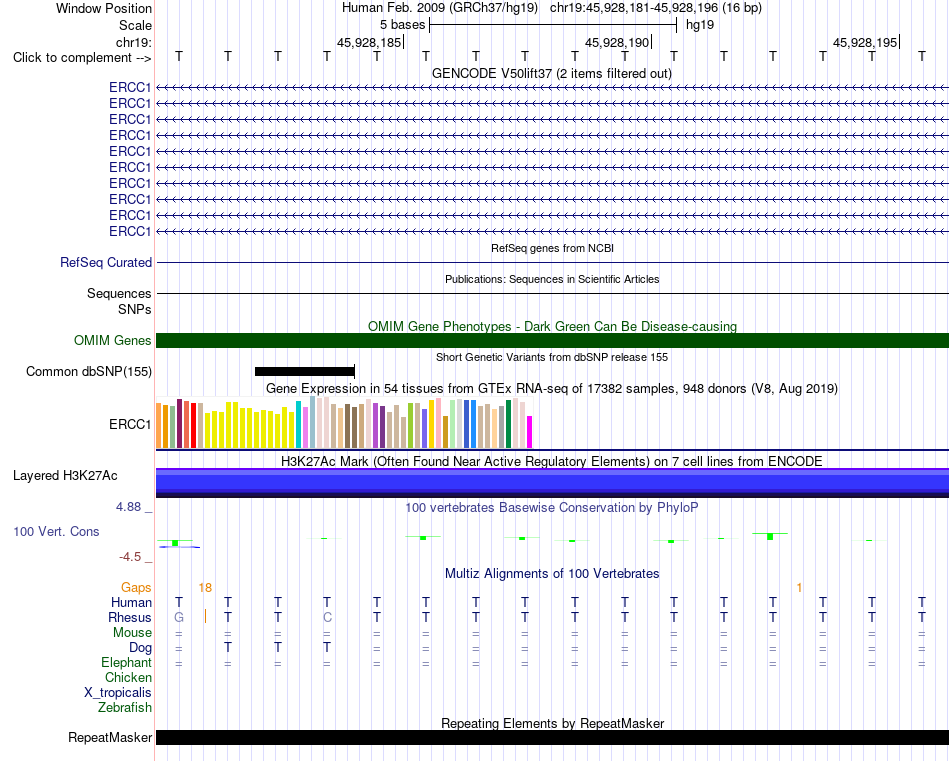The height and width of the screenshot is (761, 950).
Task: Click the Gaps row label
Action: (x=136, y=587)
